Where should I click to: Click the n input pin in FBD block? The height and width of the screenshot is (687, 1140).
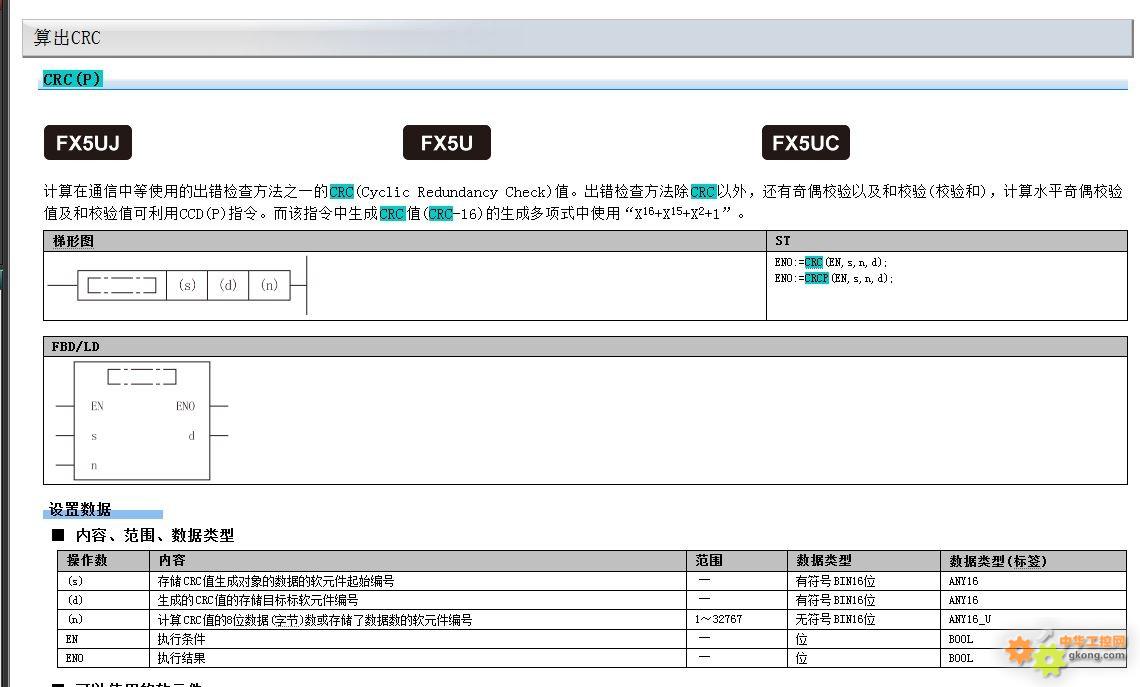[94, 466]
